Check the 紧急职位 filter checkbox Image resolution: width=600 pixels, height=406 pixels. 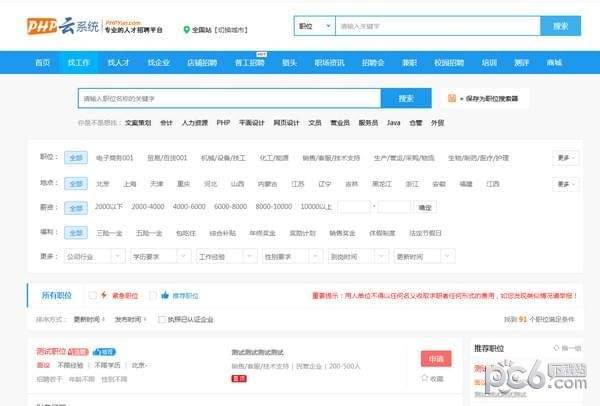[x=93, y=295]
